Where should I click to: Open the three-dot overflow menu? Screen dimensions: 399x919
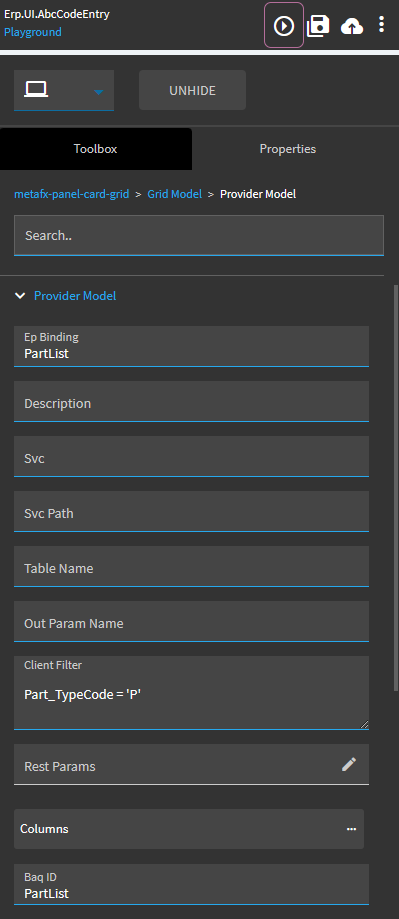click(x=381, y=25)
